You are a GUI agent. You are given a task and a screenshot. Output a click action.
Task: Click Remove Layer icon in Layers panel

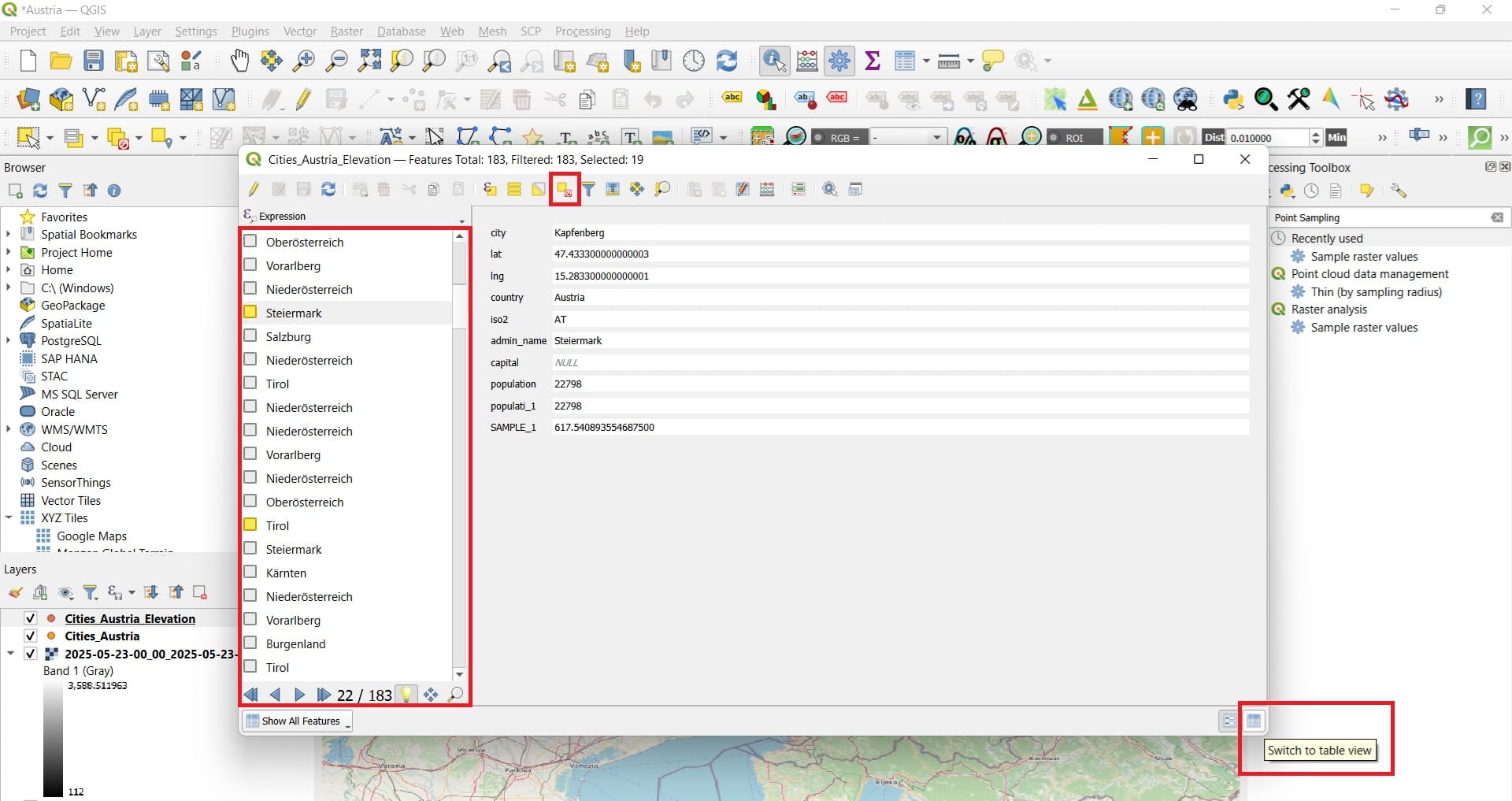(x=200, y=592)
